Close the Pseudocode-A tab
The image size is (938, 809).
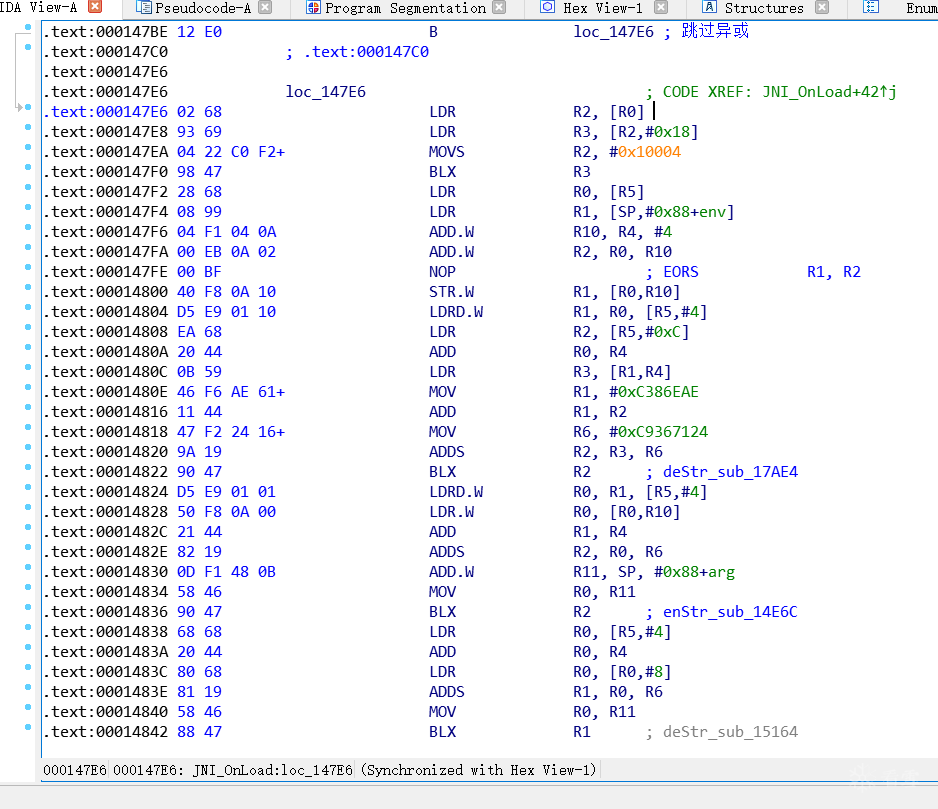(265, 7)
